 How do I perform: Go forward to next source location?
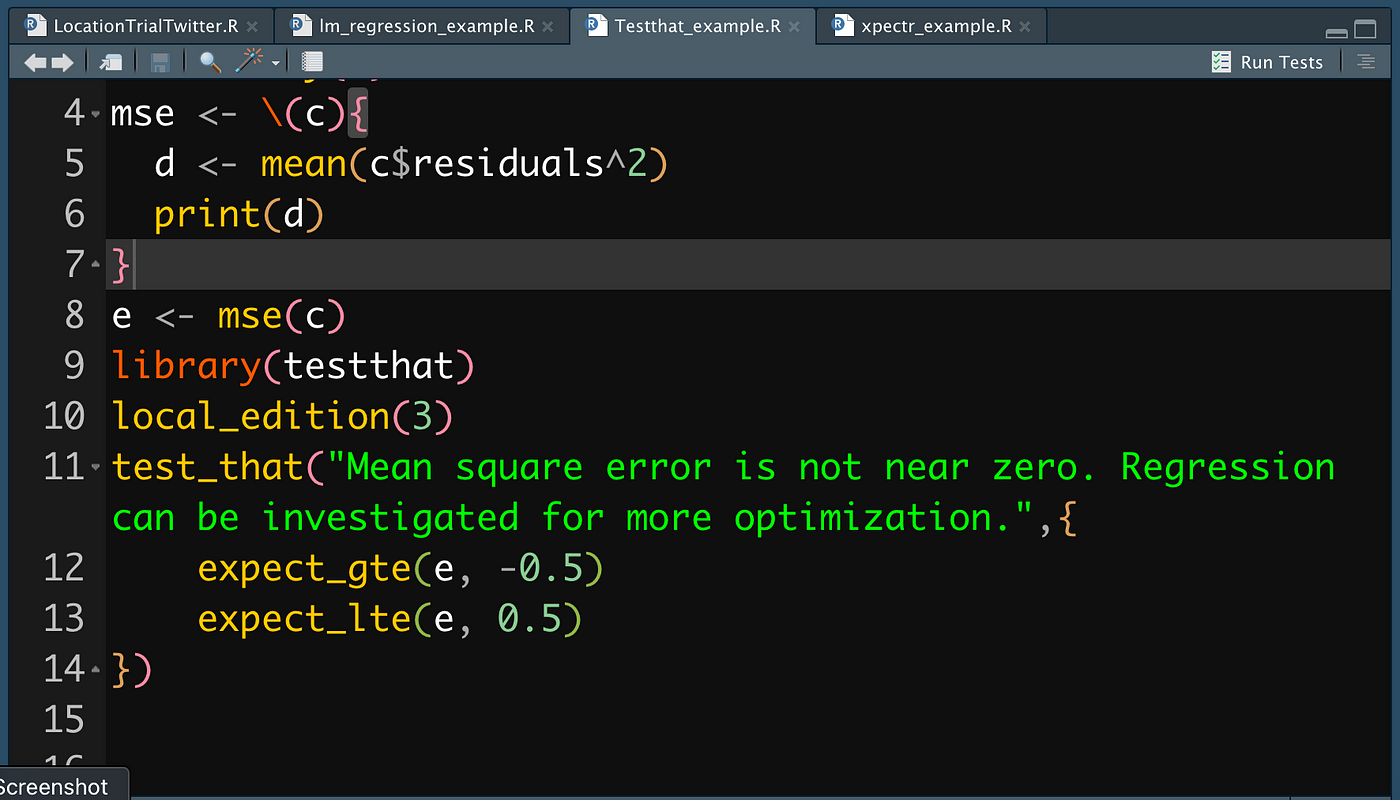pyautogui.click(x=62, y=62)
